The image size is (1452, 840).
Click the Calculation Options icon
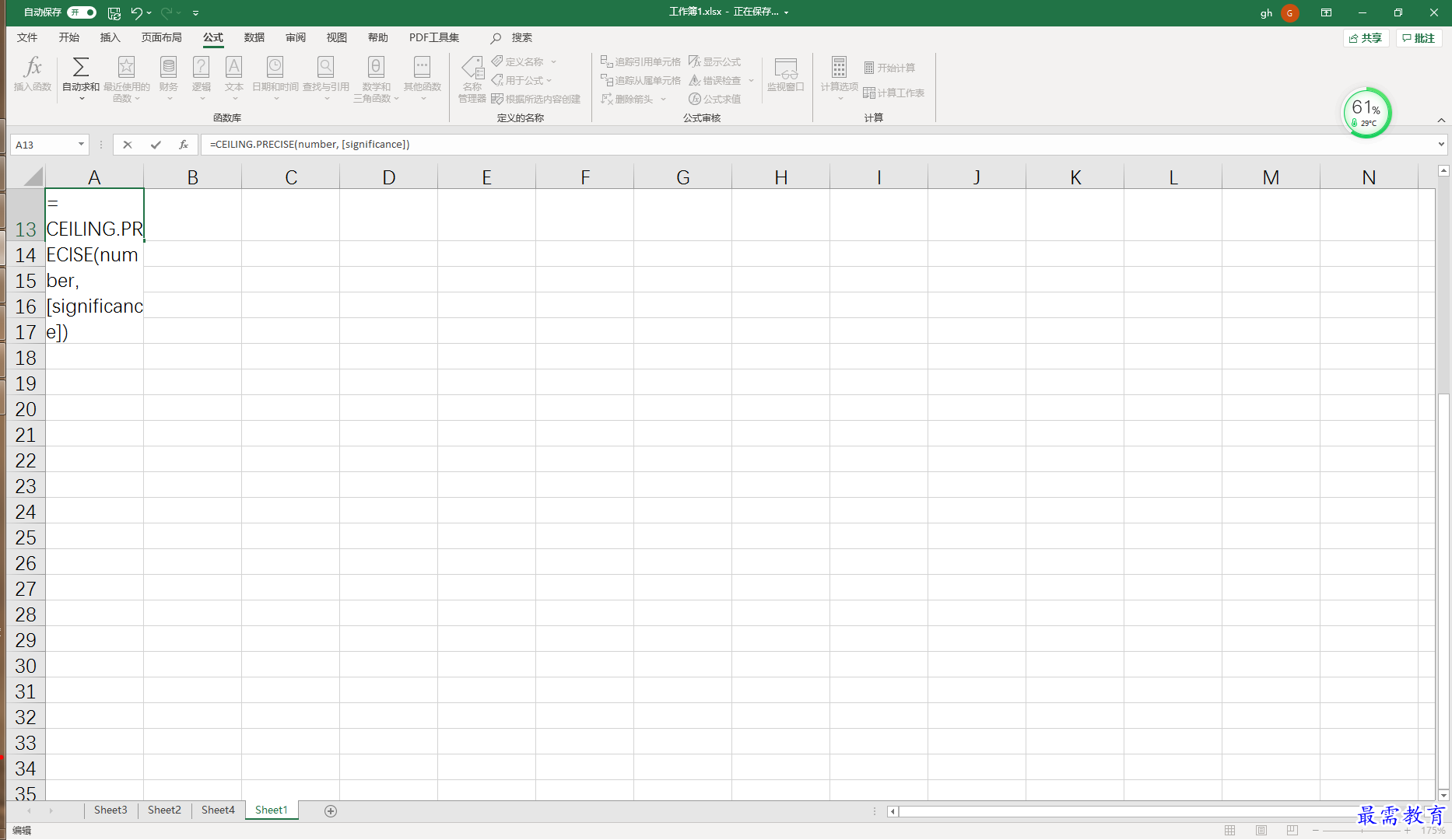[x=839, y=67]
